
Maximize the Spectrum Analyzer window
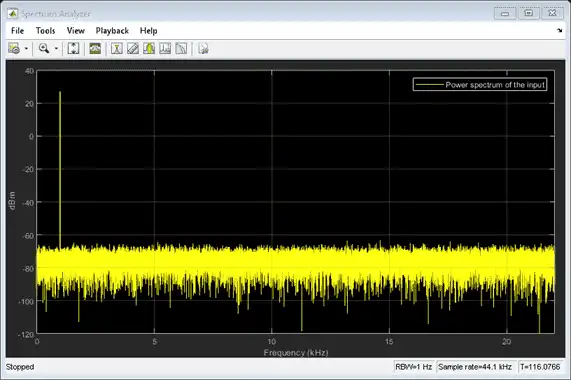[x=529, y=13]
